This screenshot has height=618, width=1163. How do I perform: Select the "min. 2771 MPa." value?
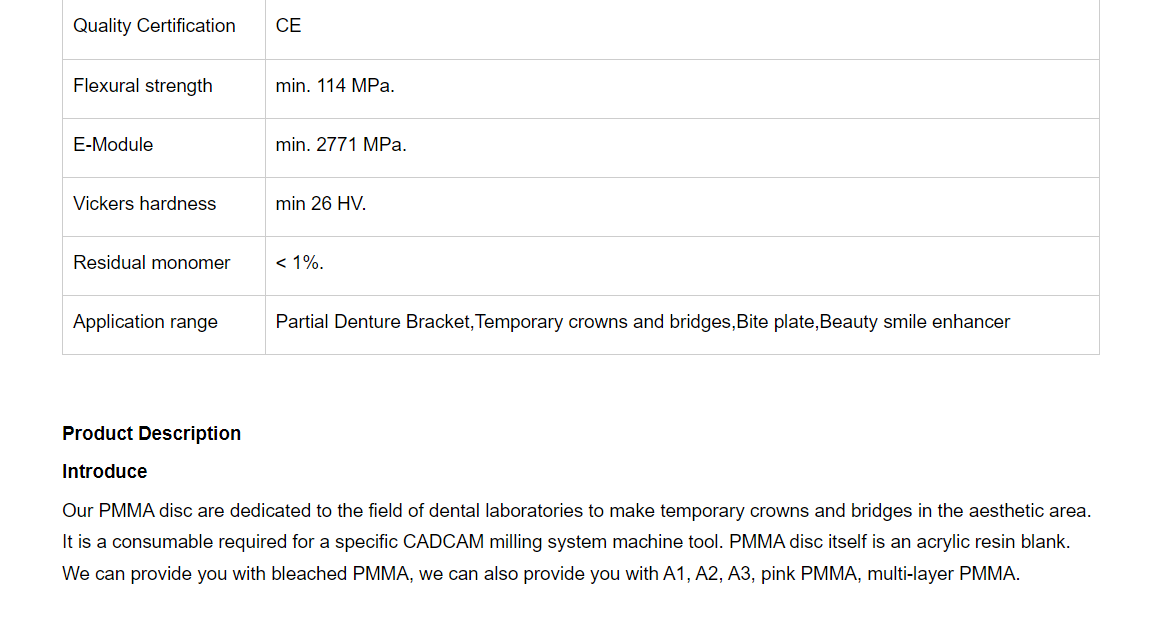tap(341, 145)
